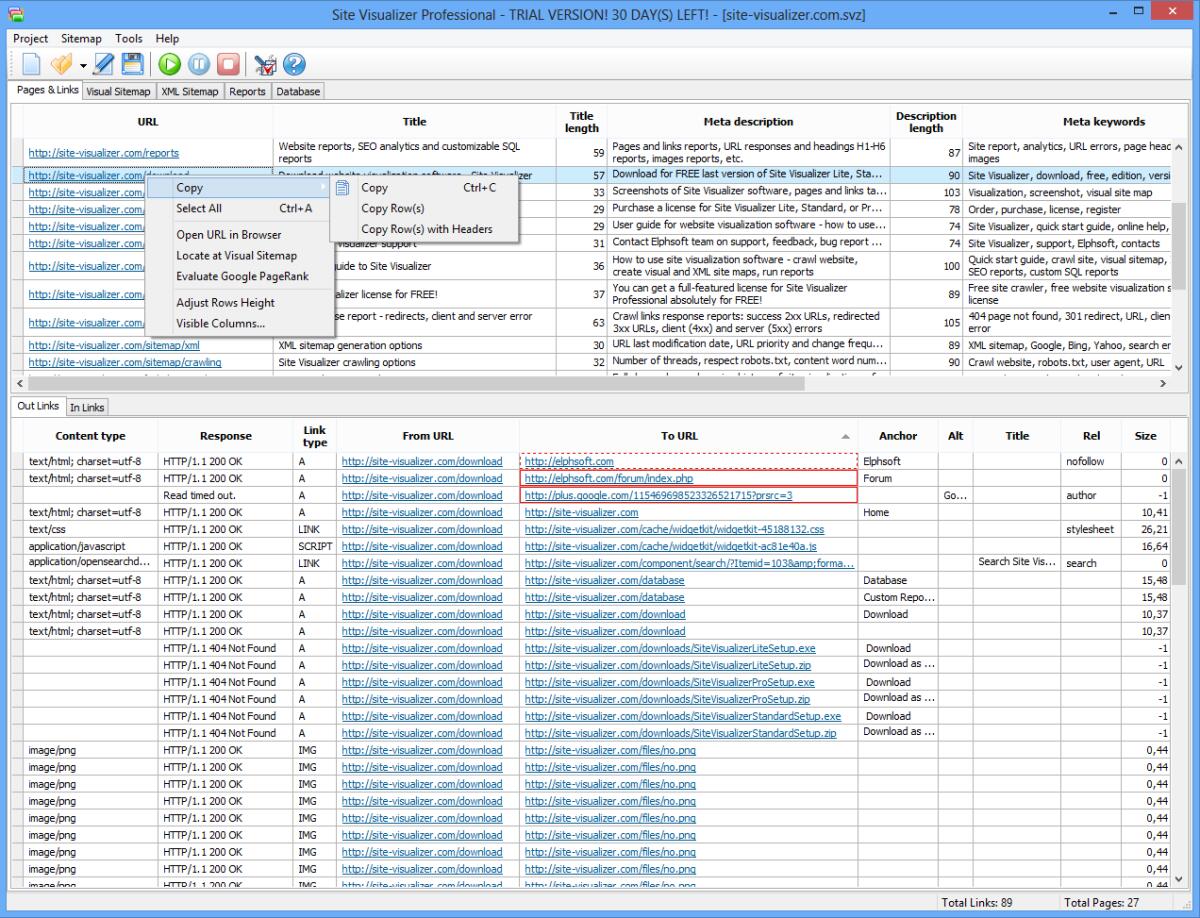Image resolution: width=1200 pixels, height=918 pixels.
Task: Open an existing project via the folder icon
Action: click(x=59, y=65)
